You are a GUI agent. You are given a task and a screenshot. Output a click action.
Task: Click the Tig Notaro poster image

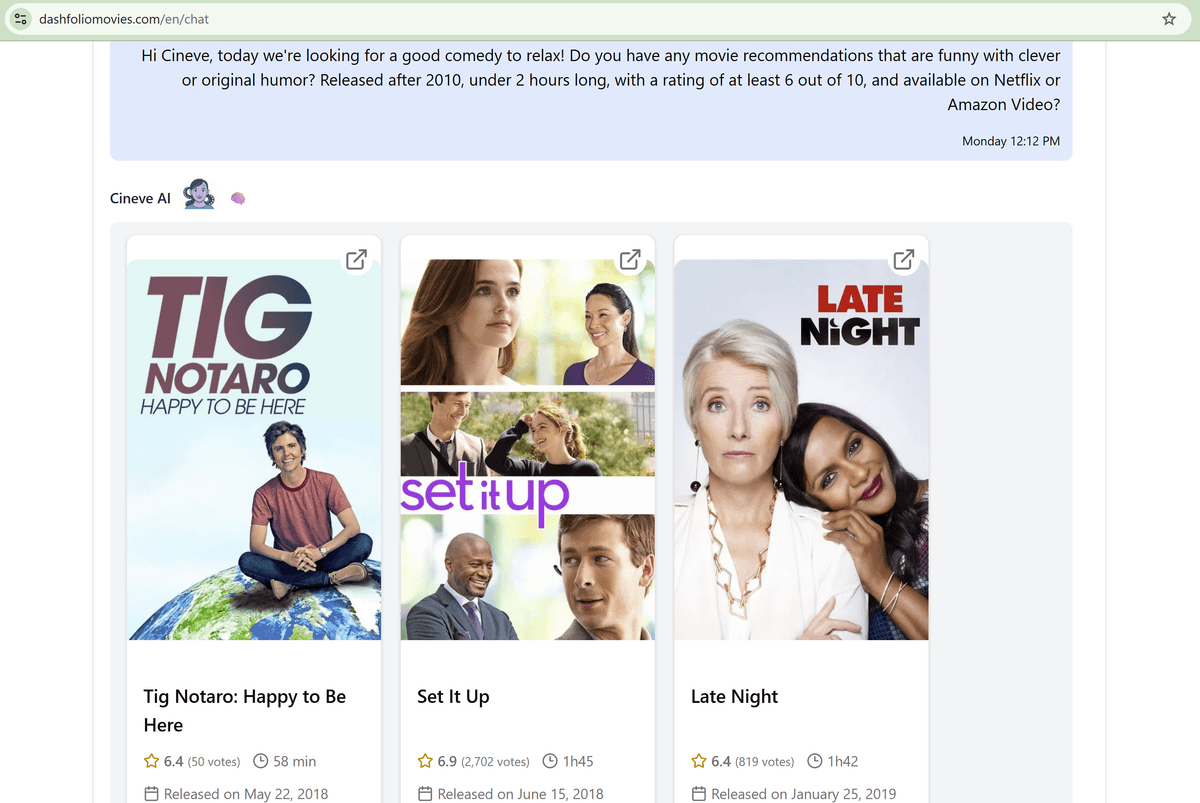(254, 450)
